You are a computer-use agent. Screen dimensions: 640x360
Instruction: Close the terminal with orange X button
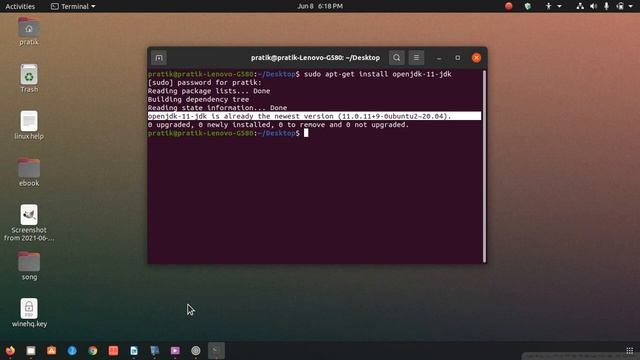point(476,58)
